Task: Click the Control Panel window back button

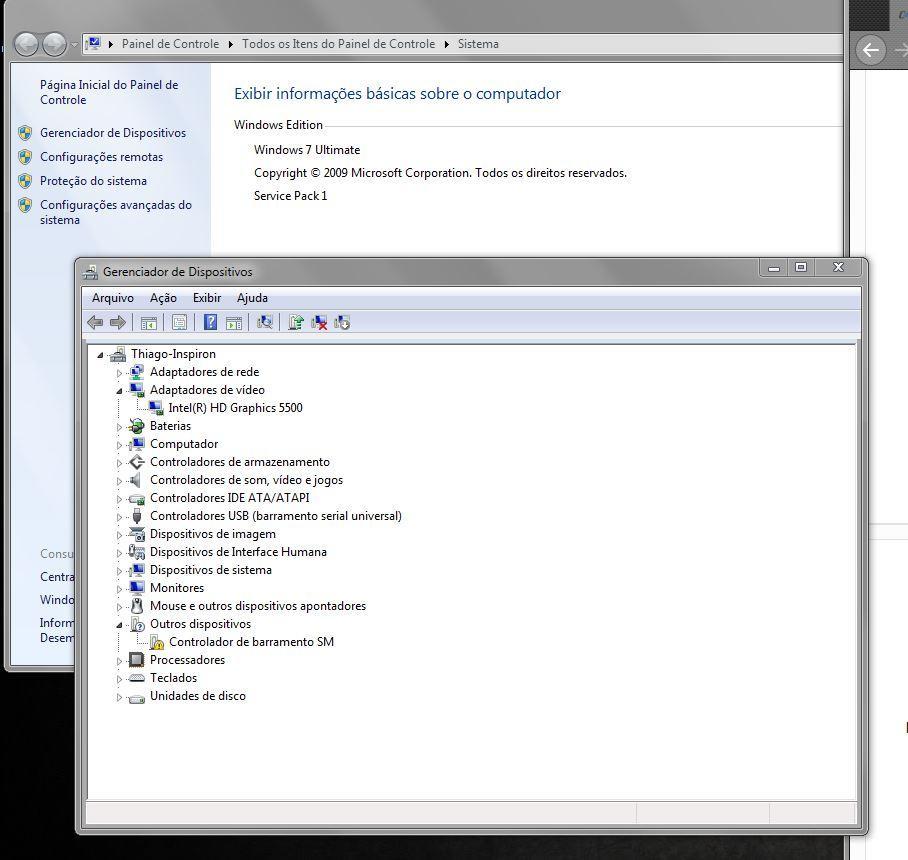Action: click(x=26, y=44)
